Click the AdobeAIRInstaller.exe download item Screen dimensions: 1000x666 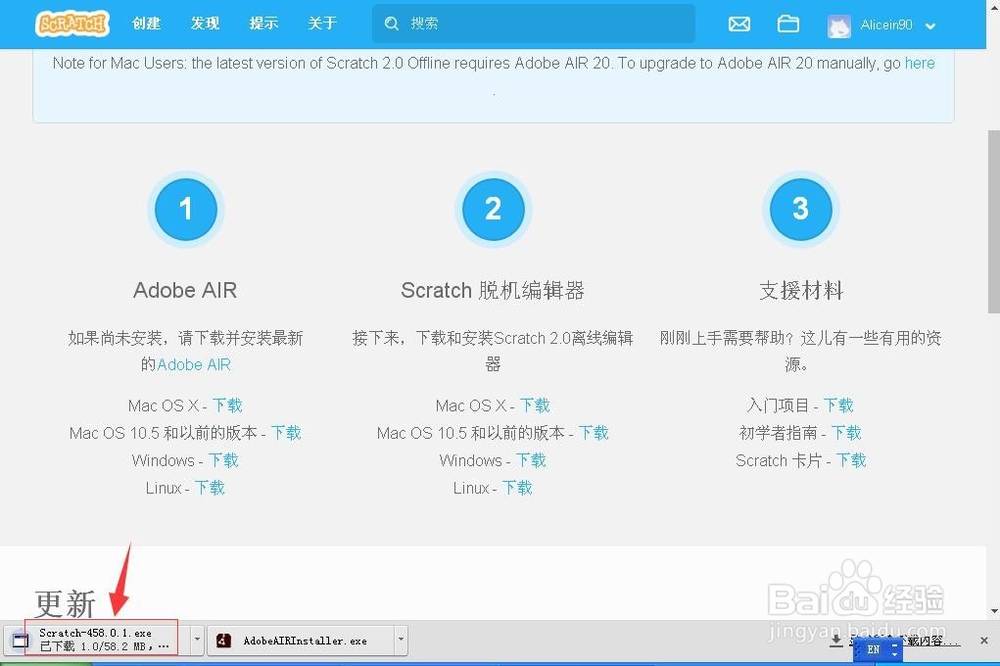301,639
